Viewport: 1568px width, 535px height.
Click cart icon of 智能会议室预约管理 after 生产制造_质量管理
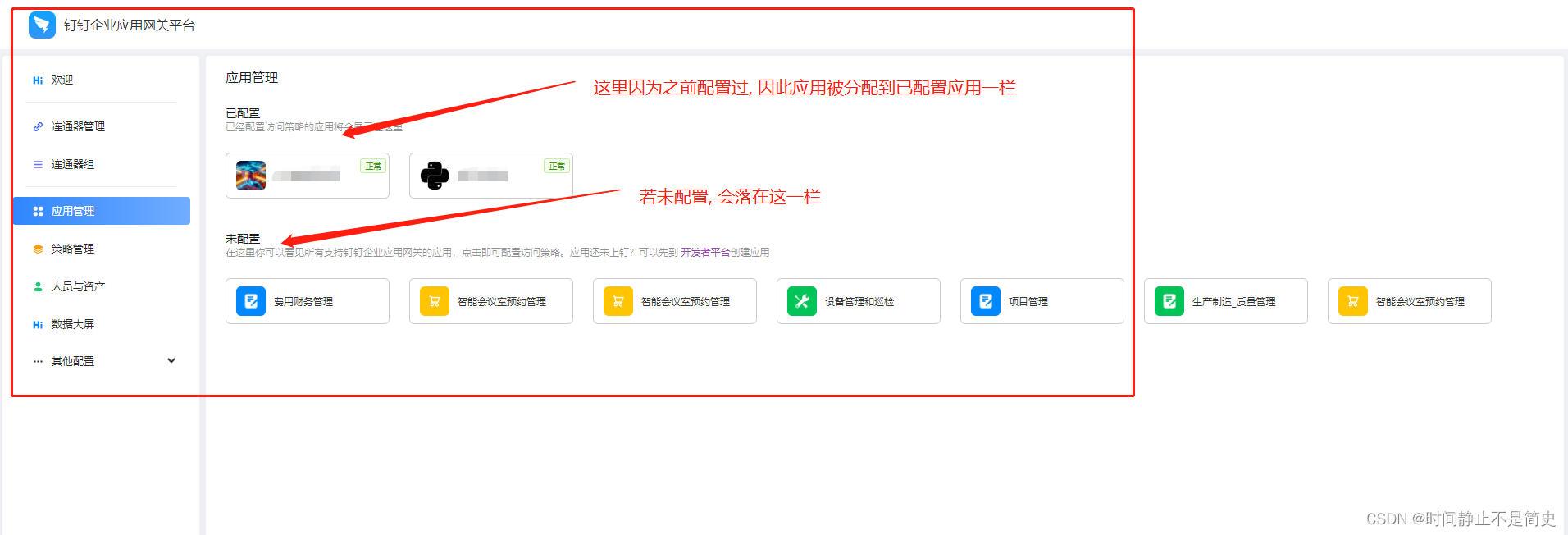click(x=1353, y=301)
